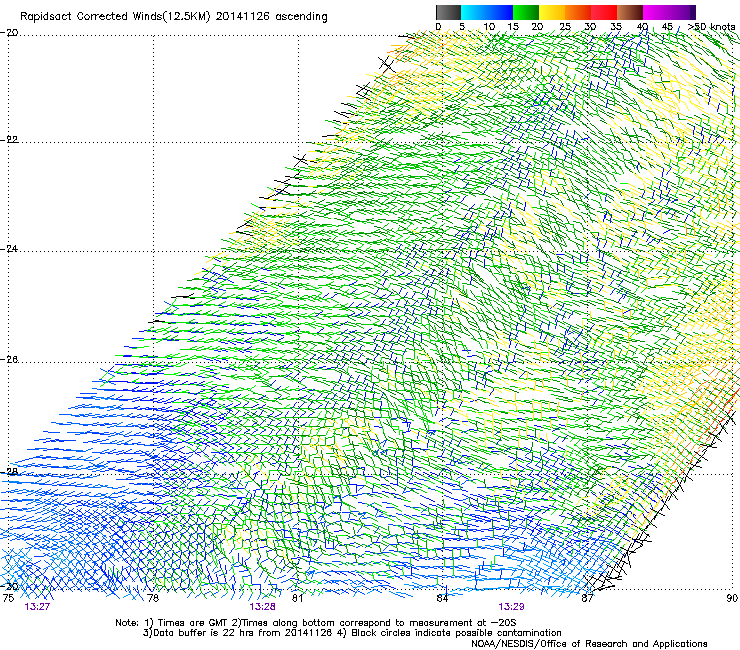Click the legend tick label '25'
740x650 pixels.
tap(565, 27)
